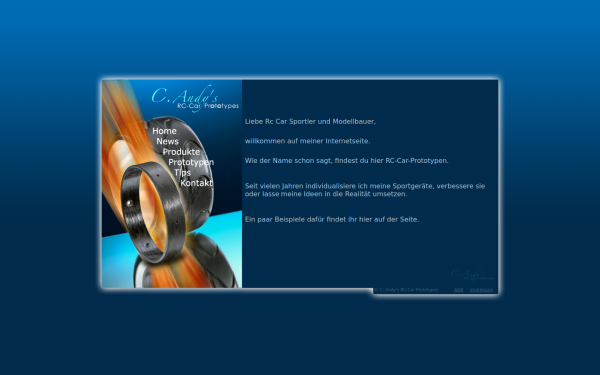600x375 pixels.
Task: Click line 'Wie der Name schon sagt'
Action: [x=346, y=161]
